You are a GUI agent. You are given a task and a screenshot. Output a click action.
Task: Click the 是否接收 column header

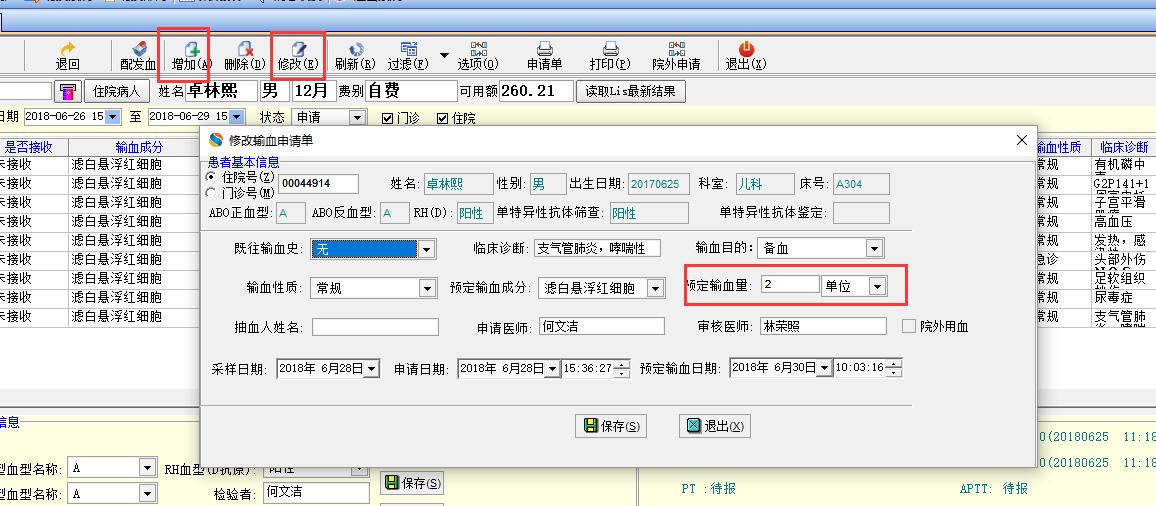[x=29, y=147]
